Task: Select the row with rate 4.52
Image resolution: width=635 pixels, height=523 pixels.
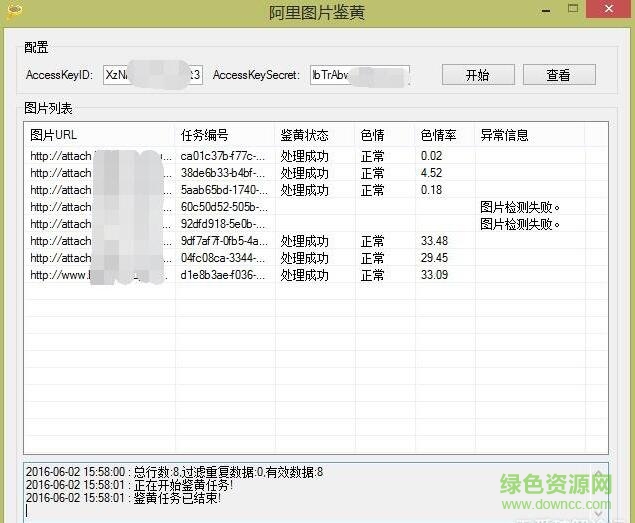Action: point(432,173)
